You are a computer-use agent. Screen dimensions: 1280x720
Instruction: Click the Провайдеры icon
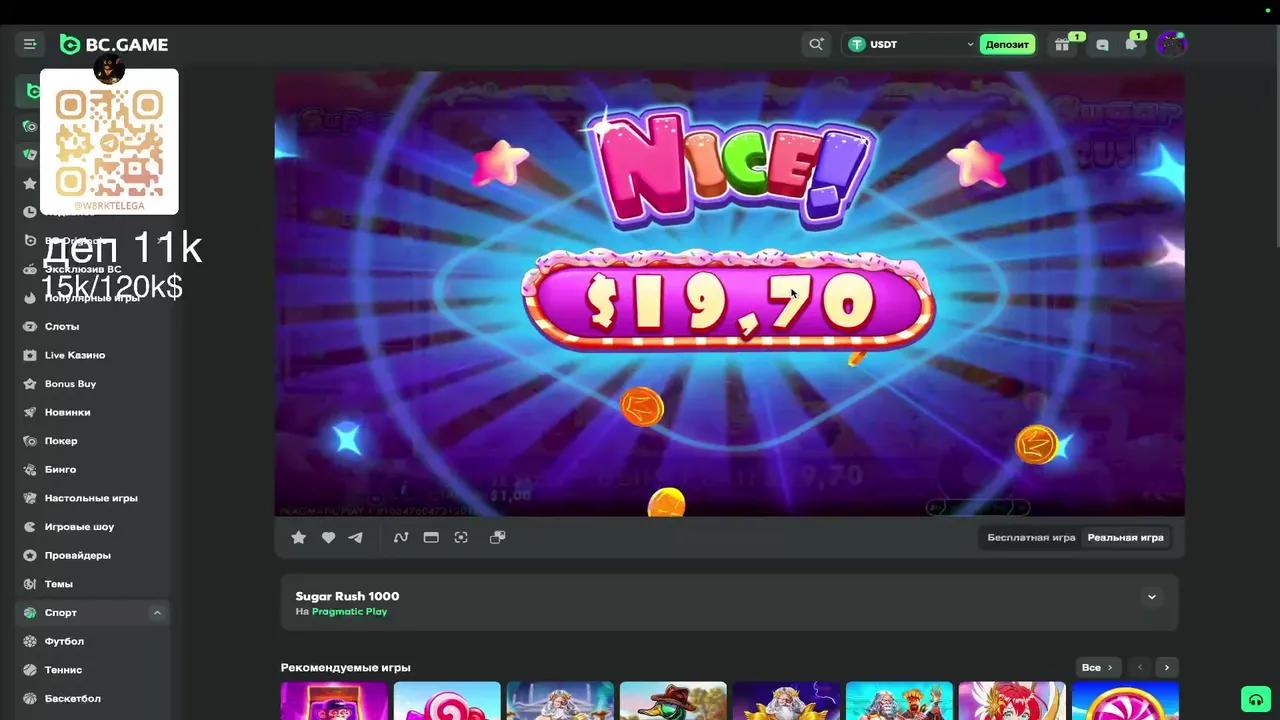pyautogui.click(x=30, y=555)
